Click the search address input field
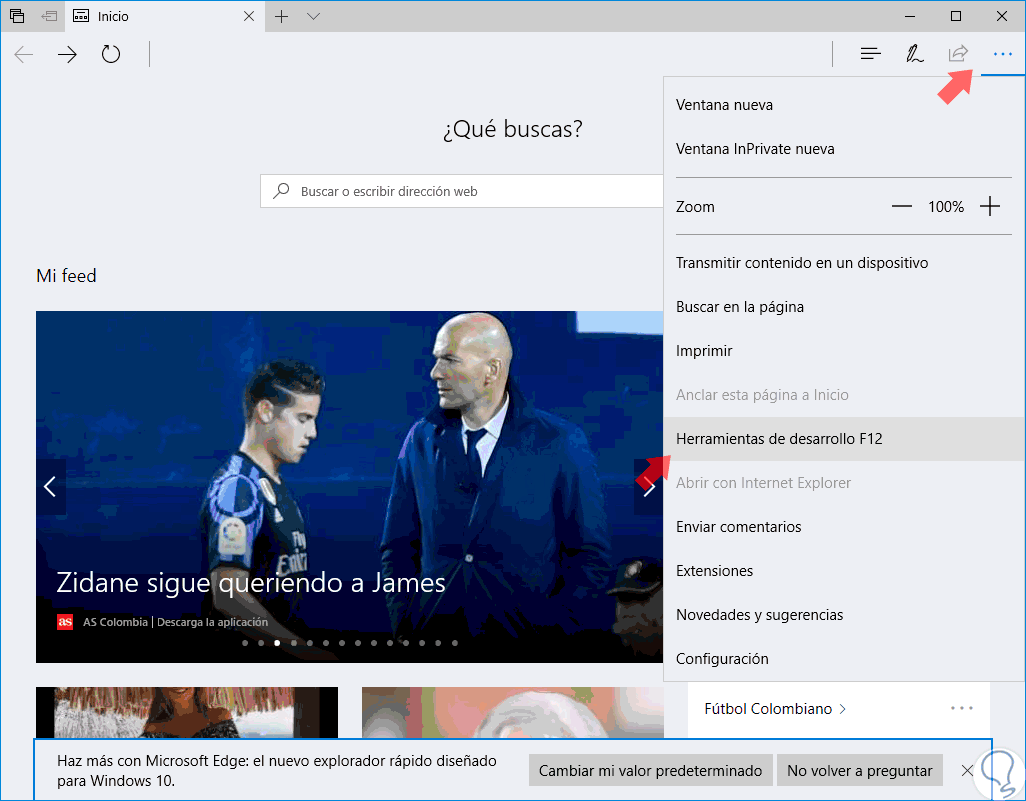 pyautogui.click(x=462, y=191)
